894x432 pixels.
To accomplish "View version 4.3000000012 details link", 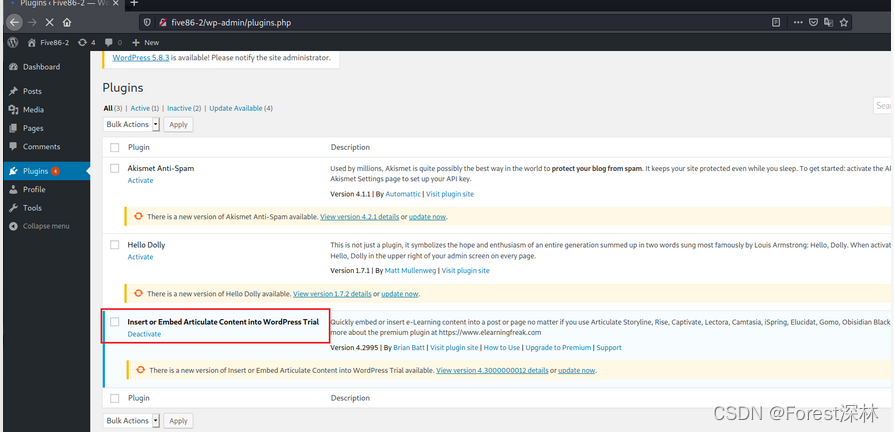I will pos(492,370).
